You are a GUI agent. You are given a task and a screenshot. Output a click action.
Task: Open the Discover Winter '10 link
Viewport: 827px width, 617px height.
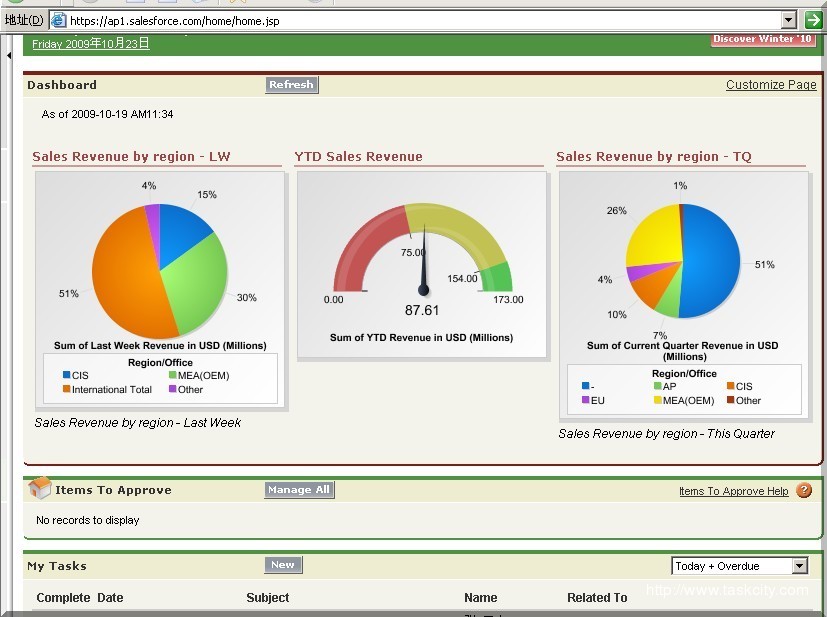(763, 38)
